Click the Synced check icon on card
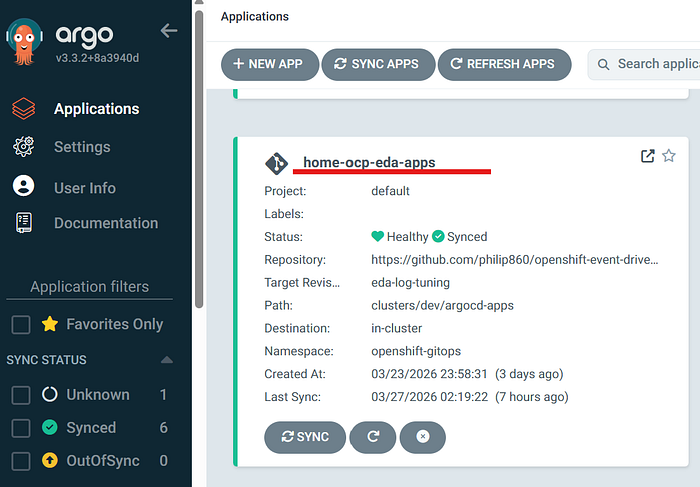Screen dimensions: 700x487 tap(438, 236)
